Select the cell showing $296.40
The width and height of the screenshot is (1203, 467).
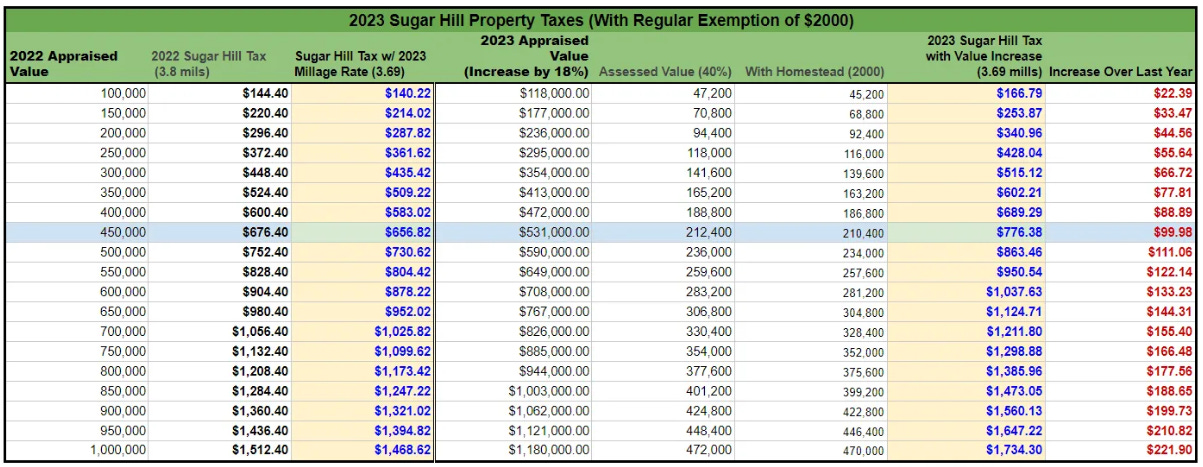(x=219, y=133)
